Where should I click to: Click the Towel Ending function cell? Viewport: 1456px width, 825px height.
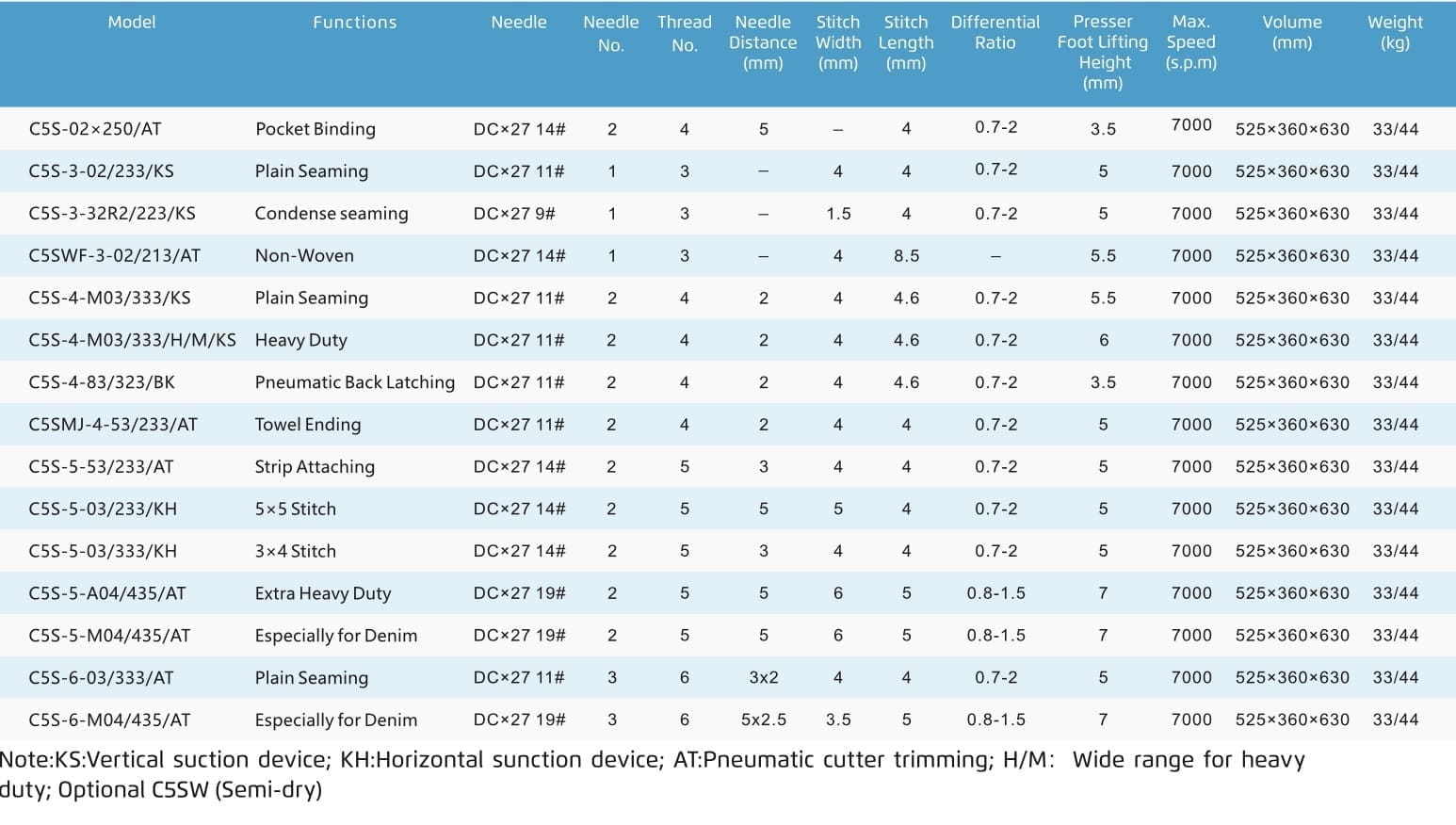pos(308,425)
